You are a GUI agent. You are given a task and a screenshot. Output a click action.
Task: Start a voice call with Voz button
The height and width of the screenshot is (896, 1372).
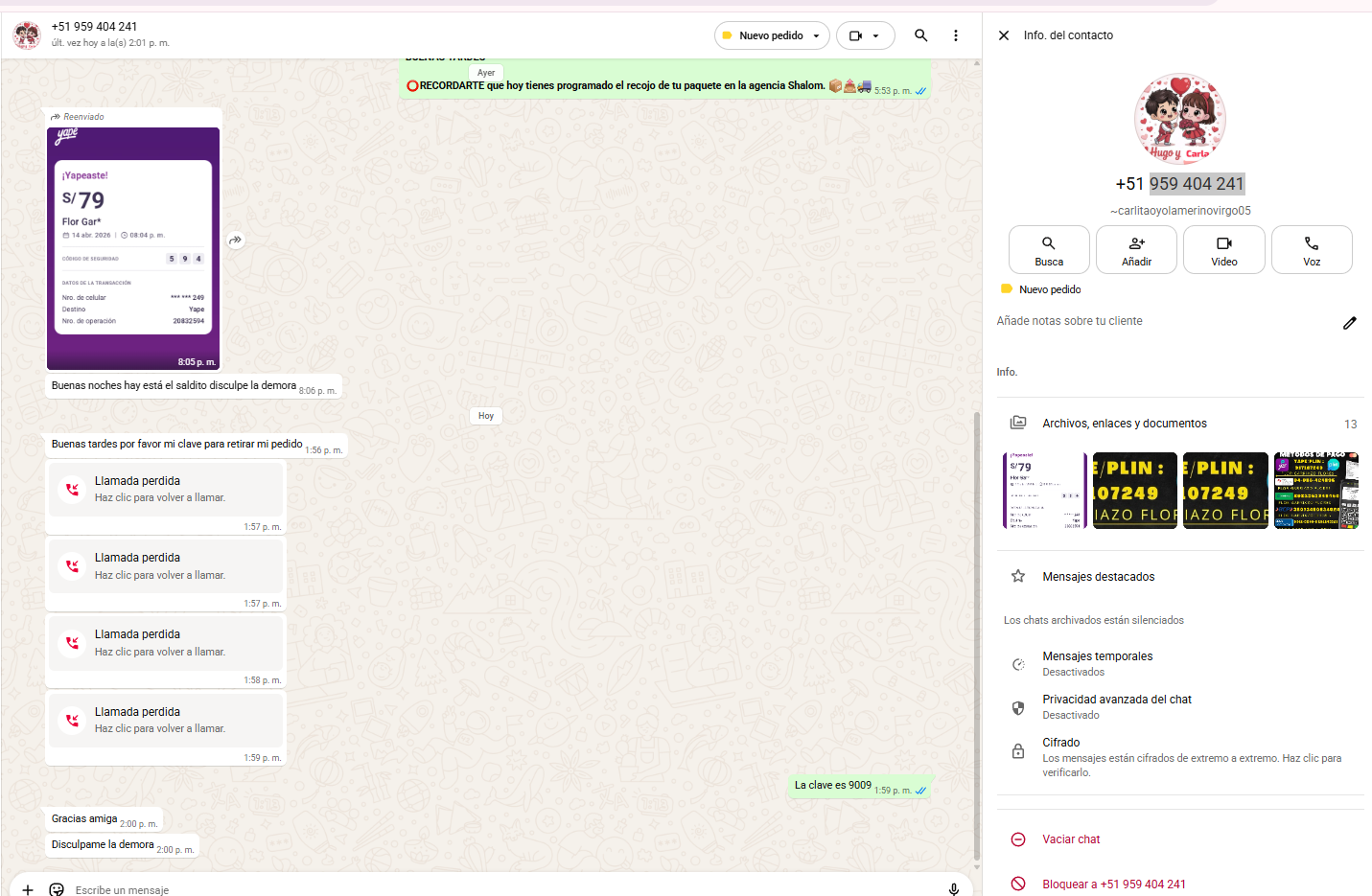click(x=1311, y=250)
